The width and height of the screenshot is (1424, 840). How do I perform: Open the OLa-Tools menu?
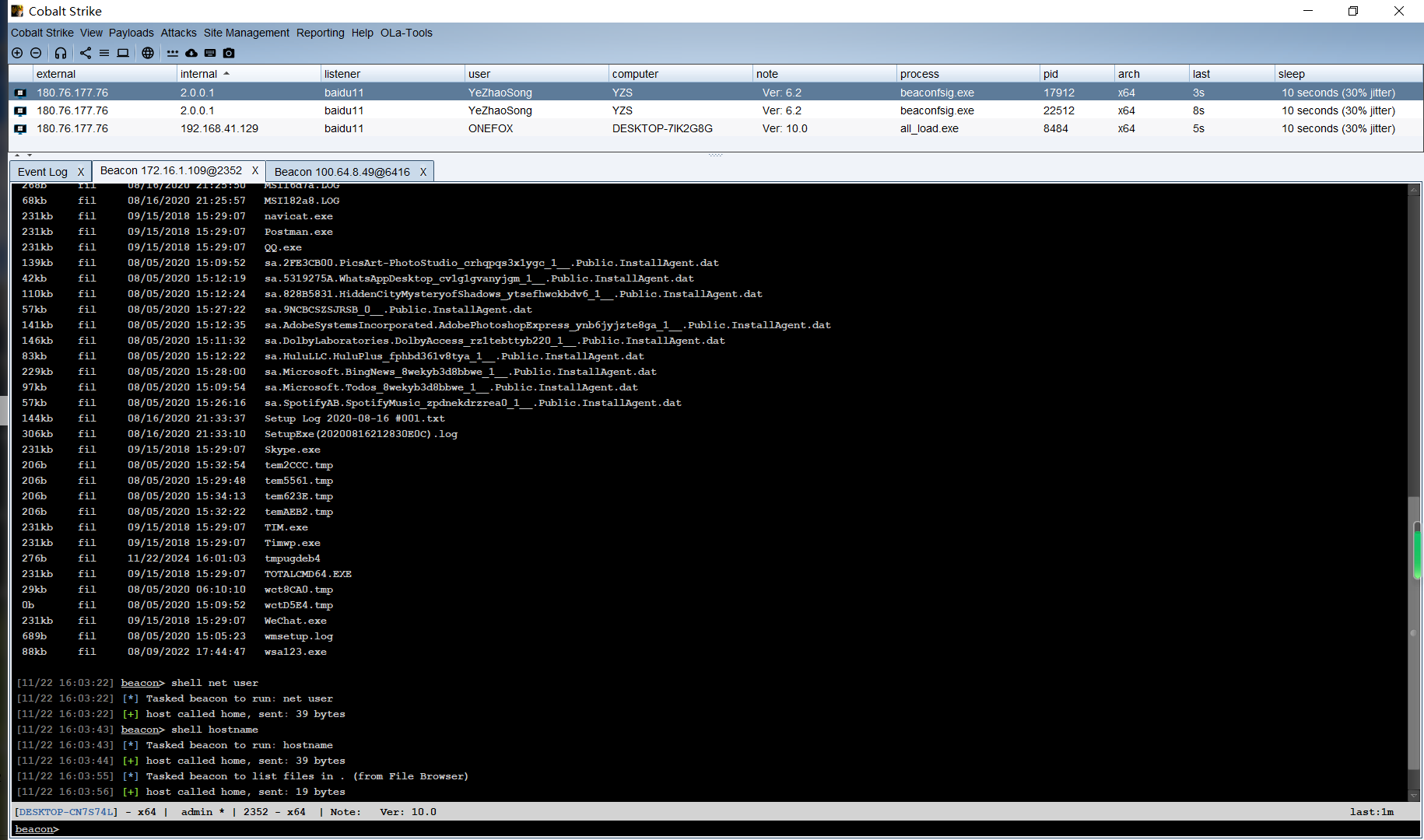click(406, 33)
